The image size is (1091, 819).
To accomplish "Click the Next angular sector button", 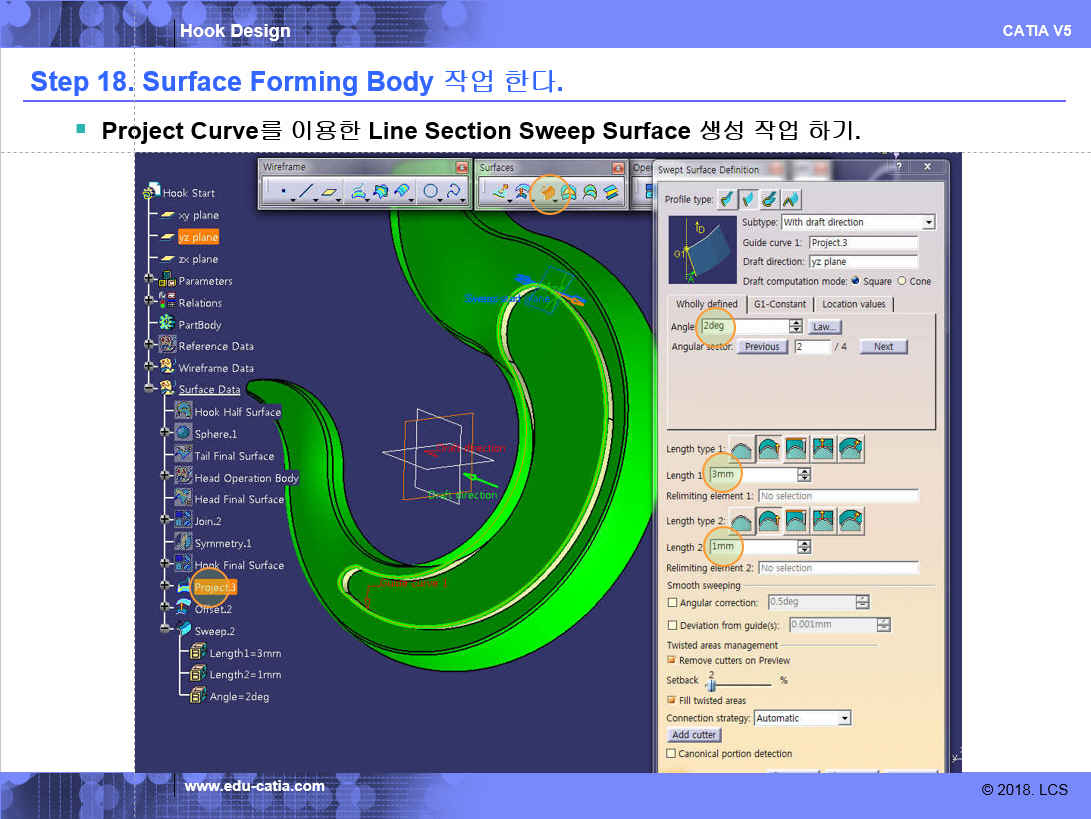I will point(883,347).
